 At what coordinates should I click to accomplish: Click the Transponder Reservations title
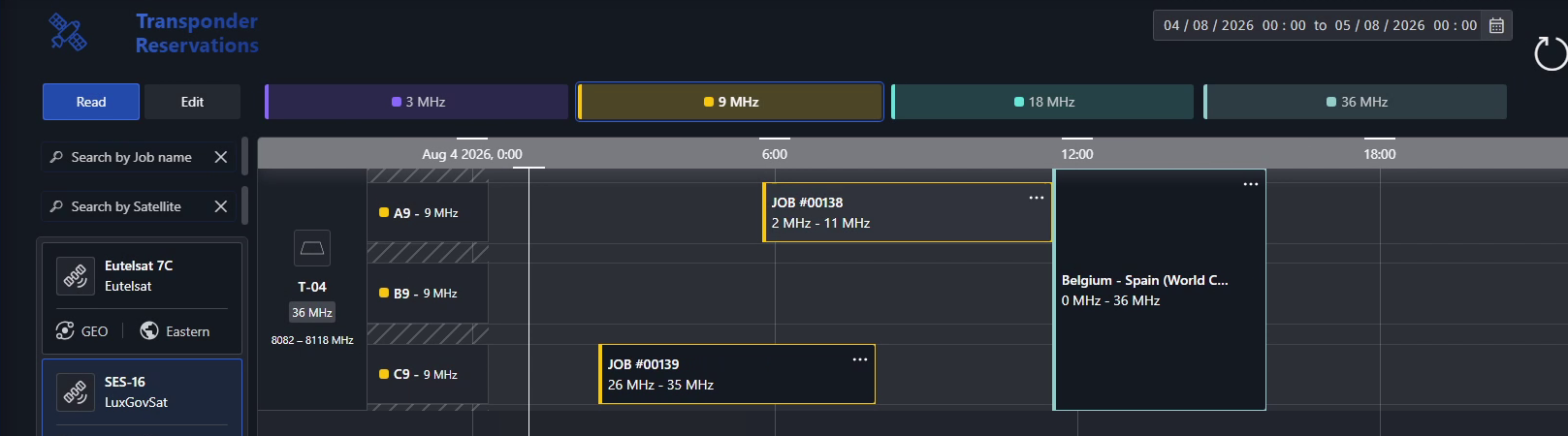pos(197,33)
